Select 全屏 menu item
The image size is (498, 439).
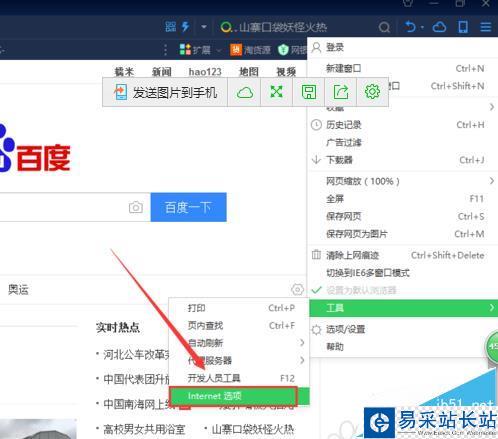click(402, 199)
